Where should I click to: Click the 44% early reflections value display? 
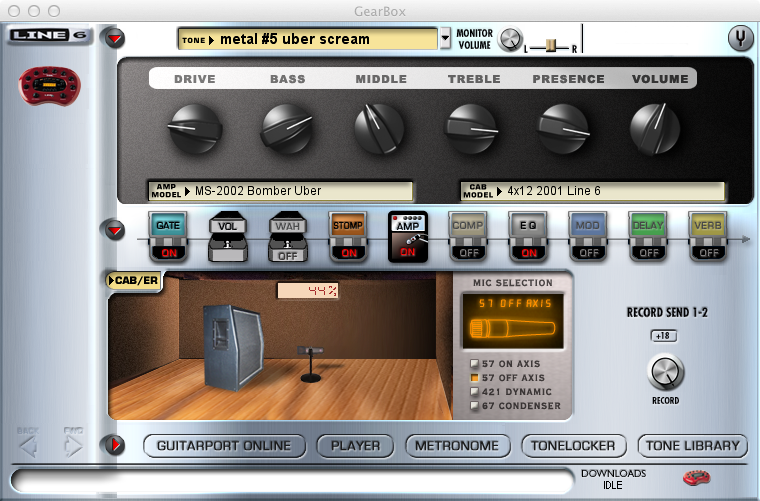[x=308, y=291]
